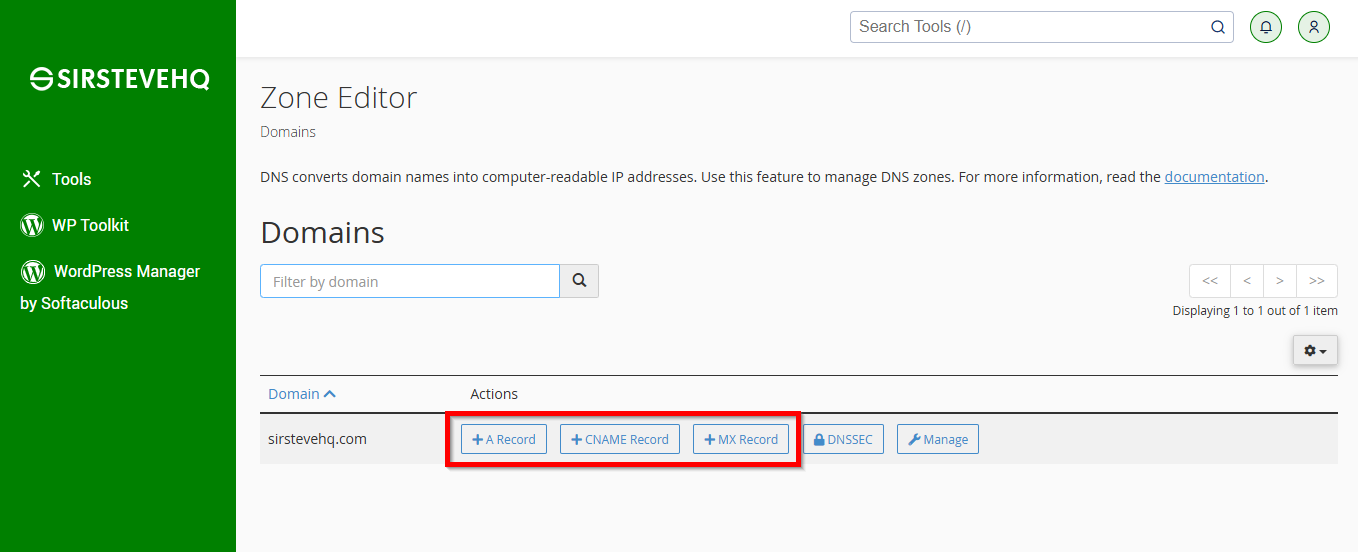Screen dimensions: 1358x552
Task: Add a CNAME Record
Action: point(620,439)
